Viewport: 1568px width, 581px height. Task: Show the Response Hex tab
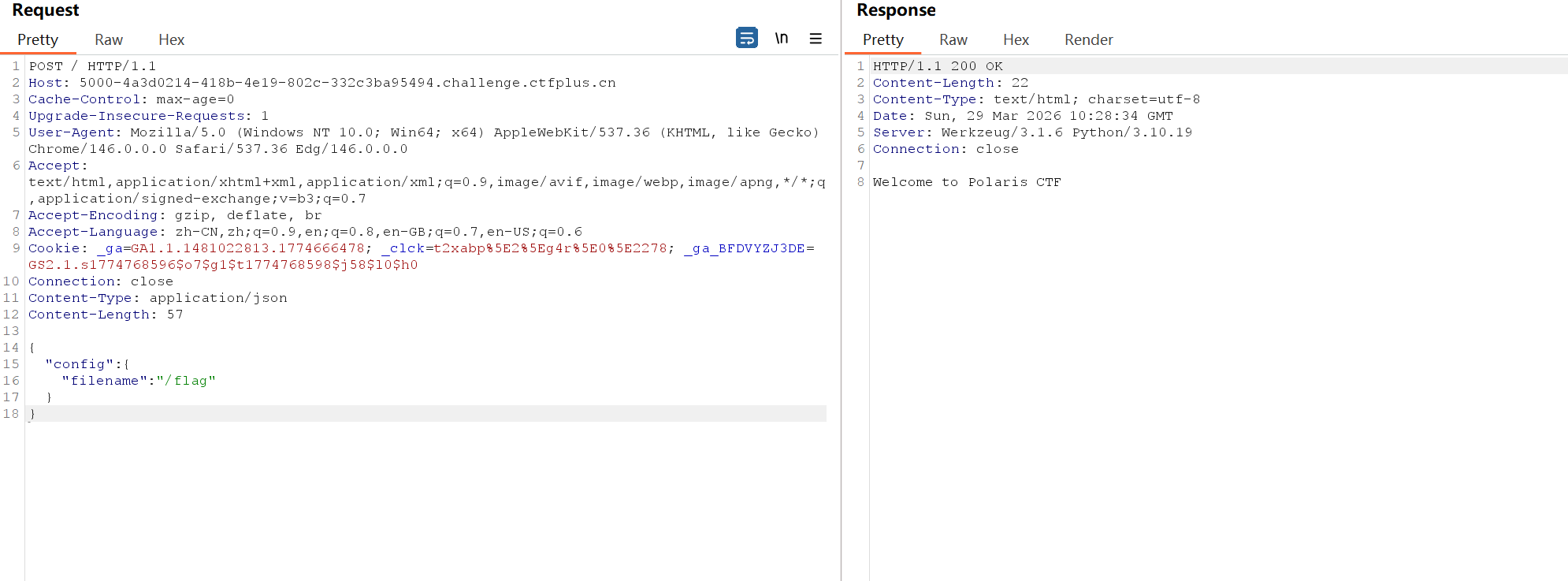click(1016, 39)
